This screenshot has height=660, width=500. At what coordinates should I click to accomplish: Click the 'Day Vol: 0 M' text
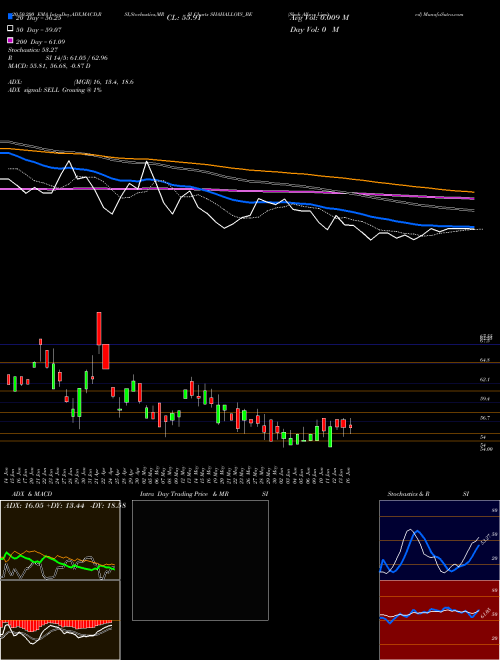tap(314, 29)
